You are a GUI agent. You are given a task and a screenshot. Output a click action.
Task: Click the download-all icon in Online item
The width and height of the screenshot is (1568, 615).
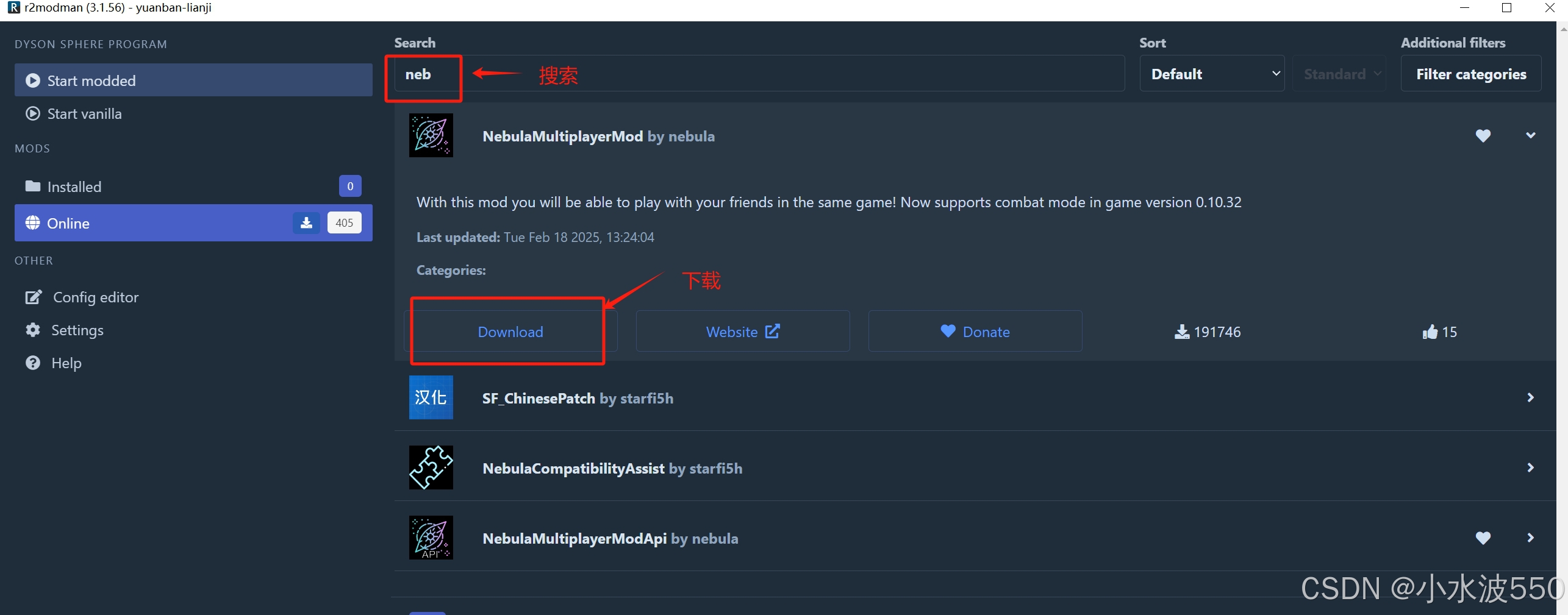[306, 222]
